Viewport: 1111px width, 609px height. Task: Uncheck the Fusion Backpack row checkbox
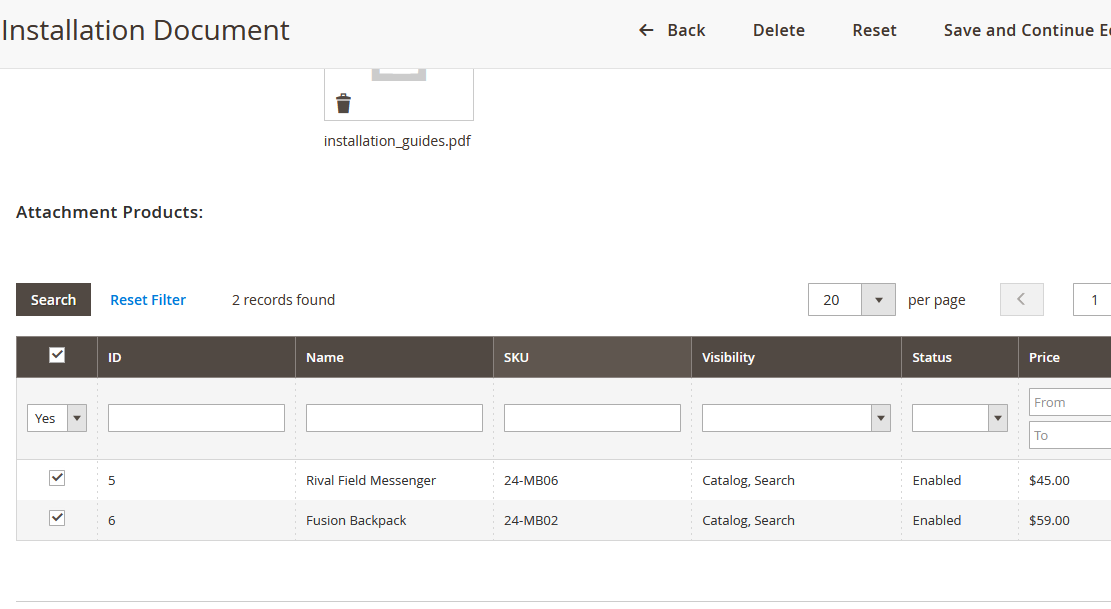[57, 517]
